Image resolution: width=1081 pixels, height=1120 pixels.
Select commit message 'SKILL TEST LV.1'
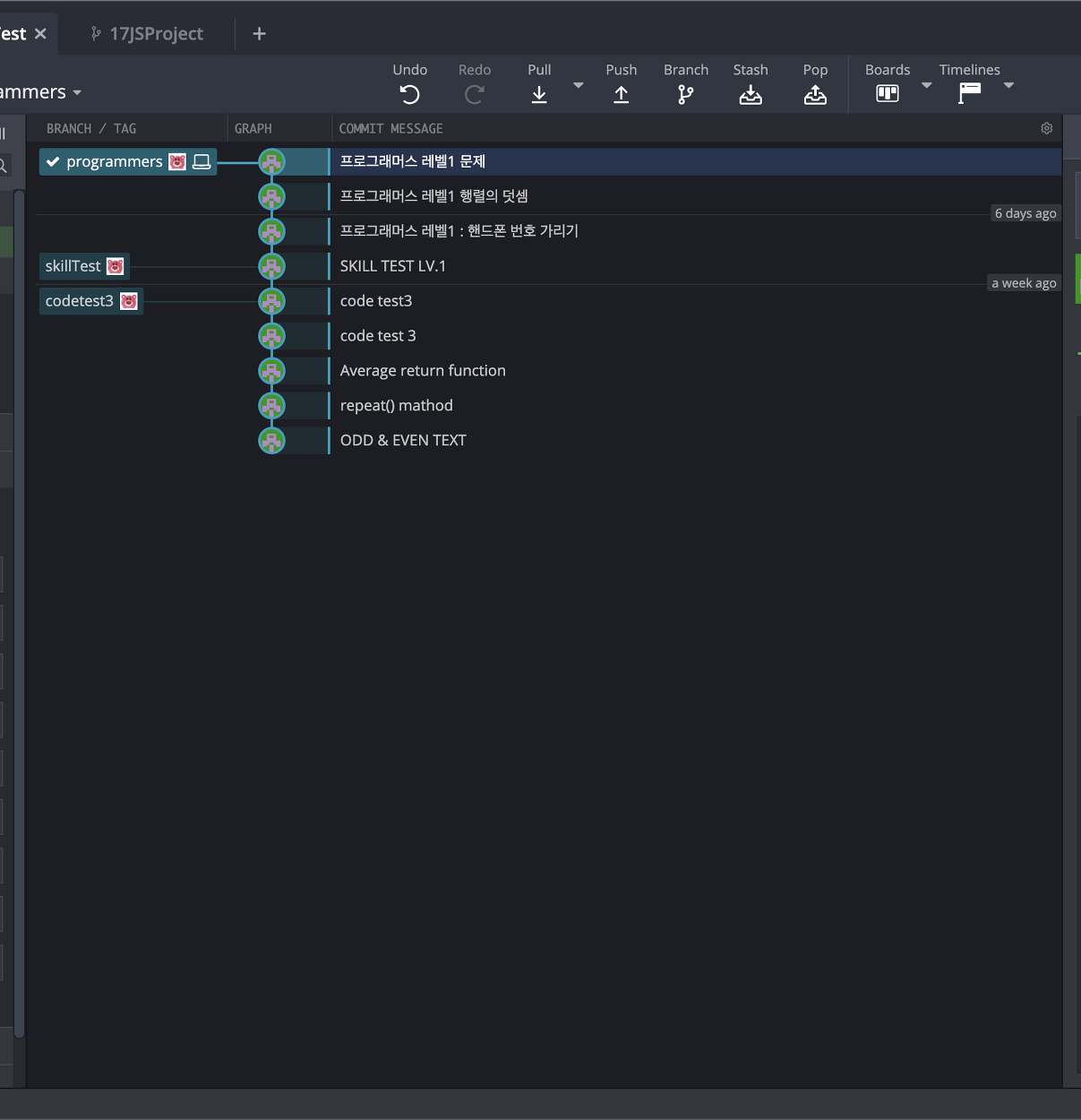pyautogui.click(x=393, y=266)
